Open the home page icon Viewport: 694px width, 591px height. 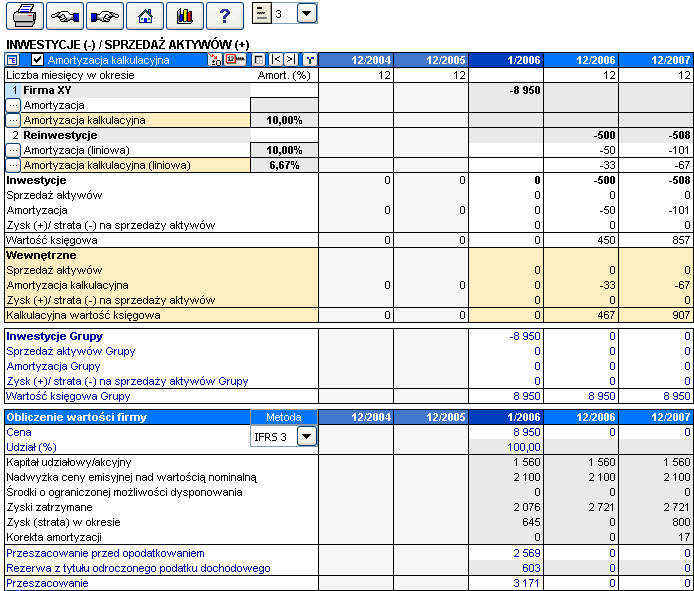145,16
